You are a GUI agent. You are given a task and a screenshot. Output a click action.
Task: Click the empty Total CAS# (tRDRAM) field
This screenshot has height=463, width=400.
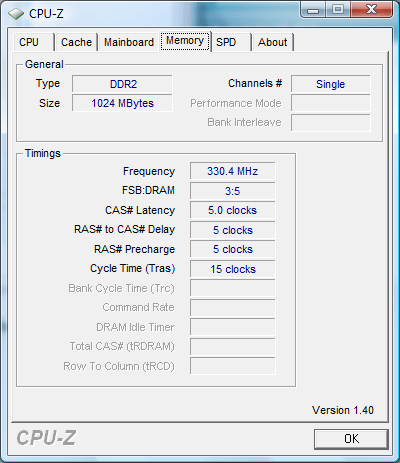pyautogui.click(x=233, y=347)
